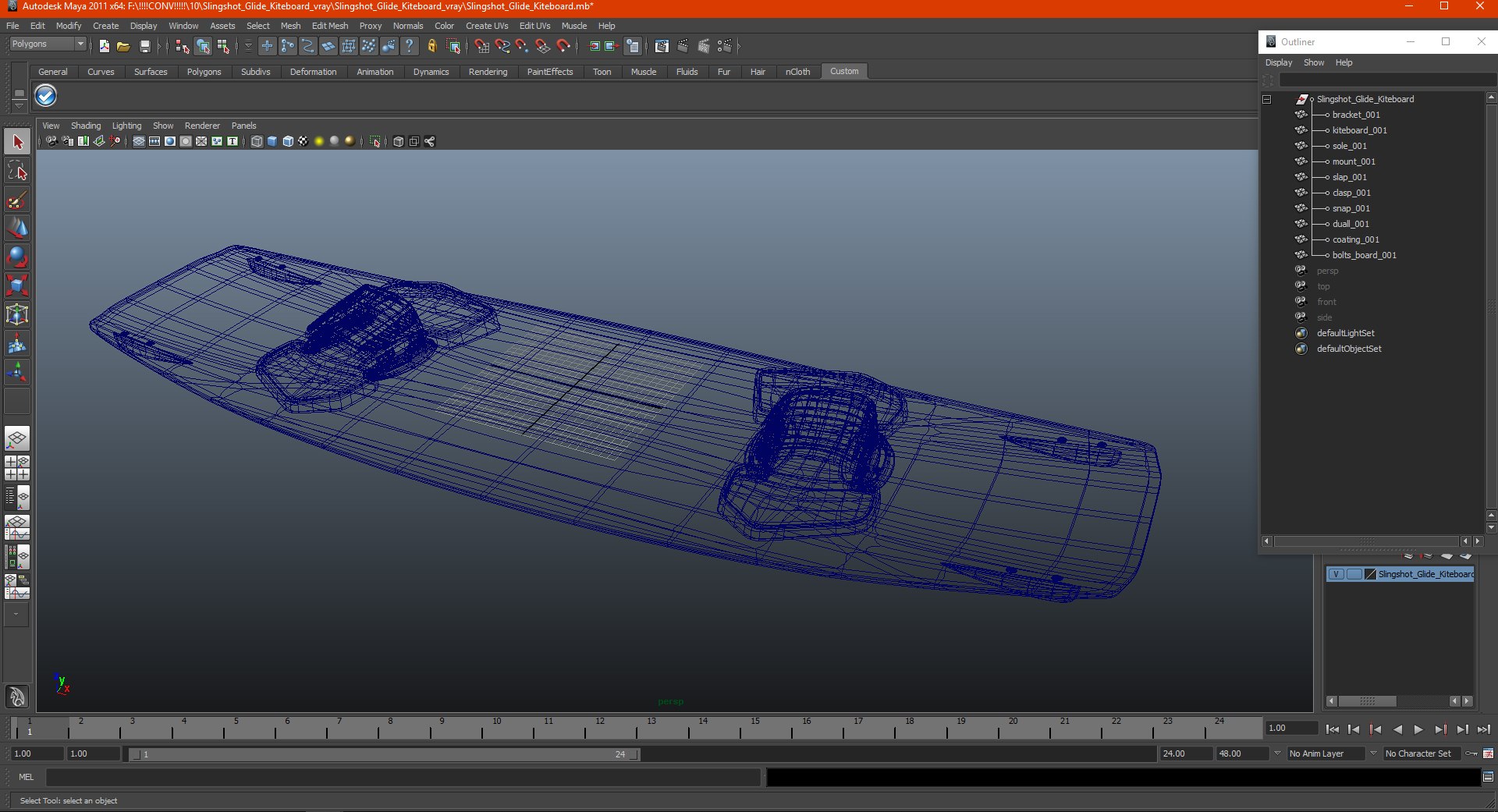Step back one frame

[x=1353, y=729]
